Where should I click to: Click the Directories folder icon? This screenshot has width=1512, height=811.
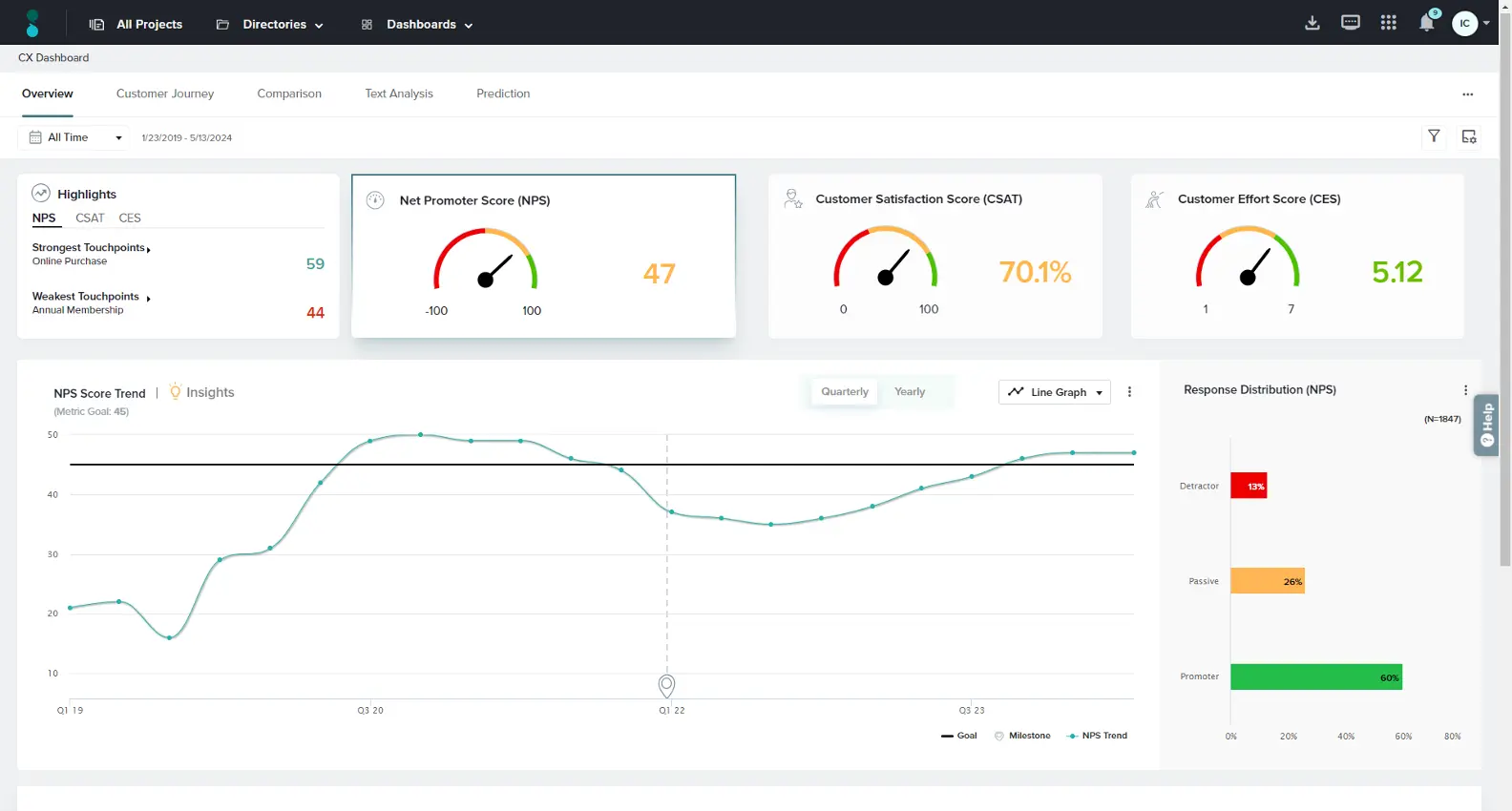222,24
